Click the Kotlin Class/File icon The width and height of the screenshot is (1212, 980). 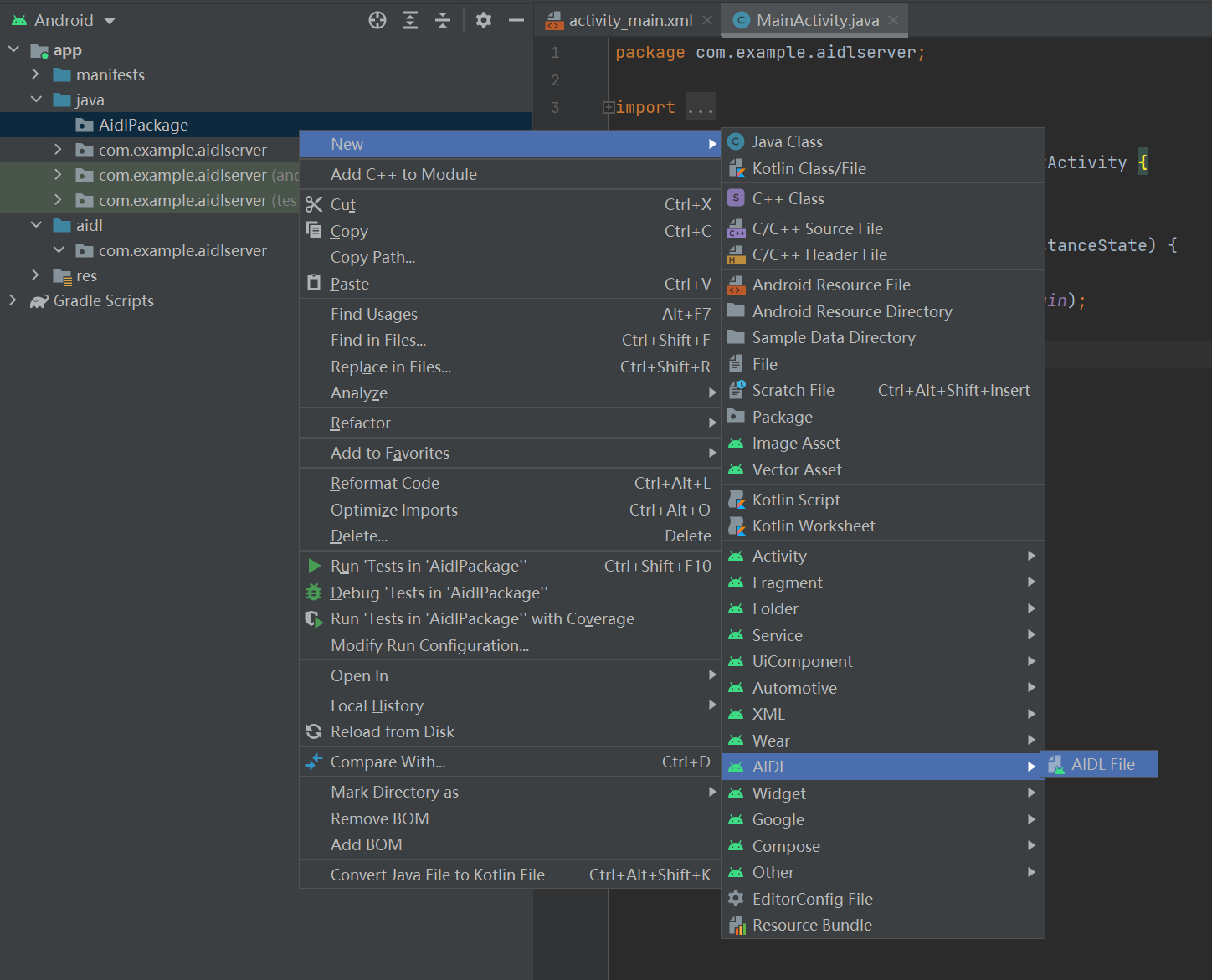[x=736, y=168]
